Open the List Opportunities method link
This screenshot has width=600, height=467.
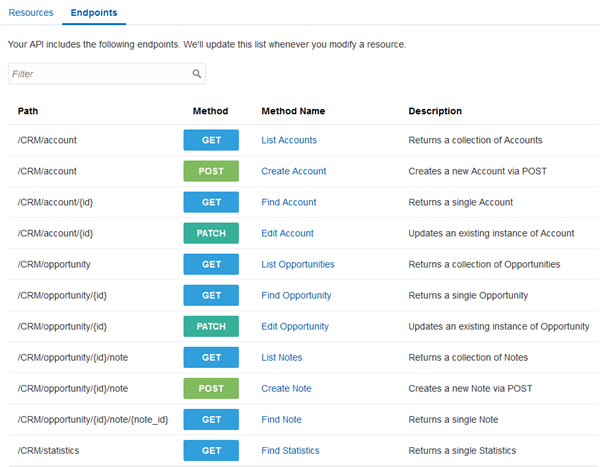pyautogui.click(x=298, y=264)
